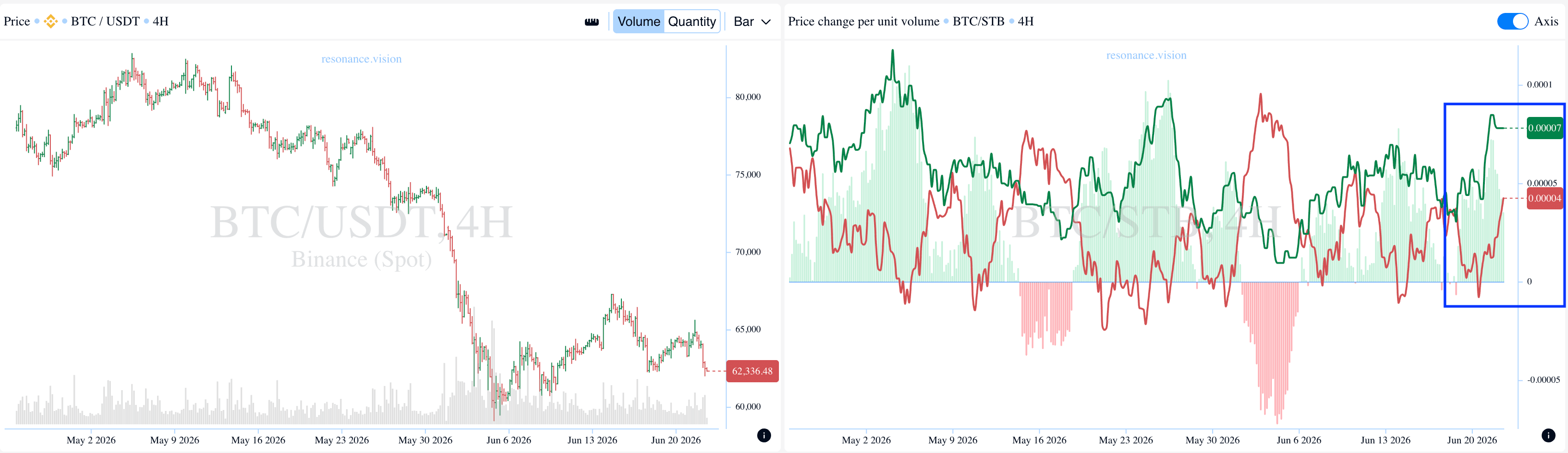This screenshot has width=1568, height=453.
Task: Open the resonance.vision link on the right chart
Action: 1146,55
